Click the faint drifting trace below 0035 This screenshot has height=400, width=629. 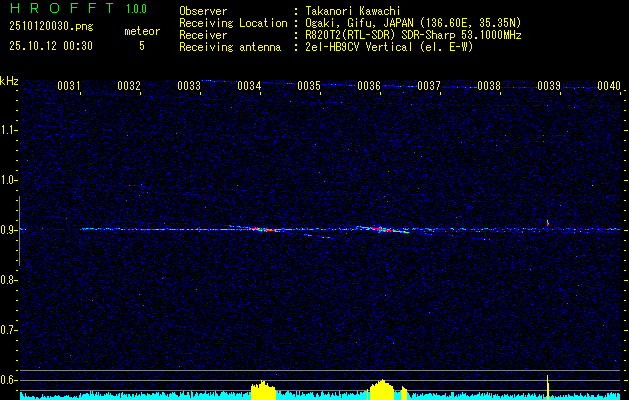[318, 236]
